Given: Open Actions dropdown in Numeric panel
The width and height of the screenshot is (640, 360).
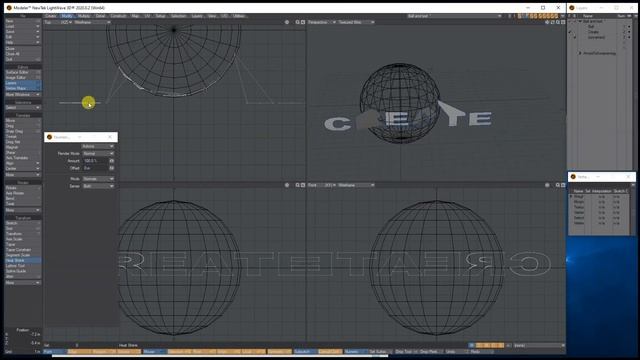Looking at the screenshot, I should 98,146.
